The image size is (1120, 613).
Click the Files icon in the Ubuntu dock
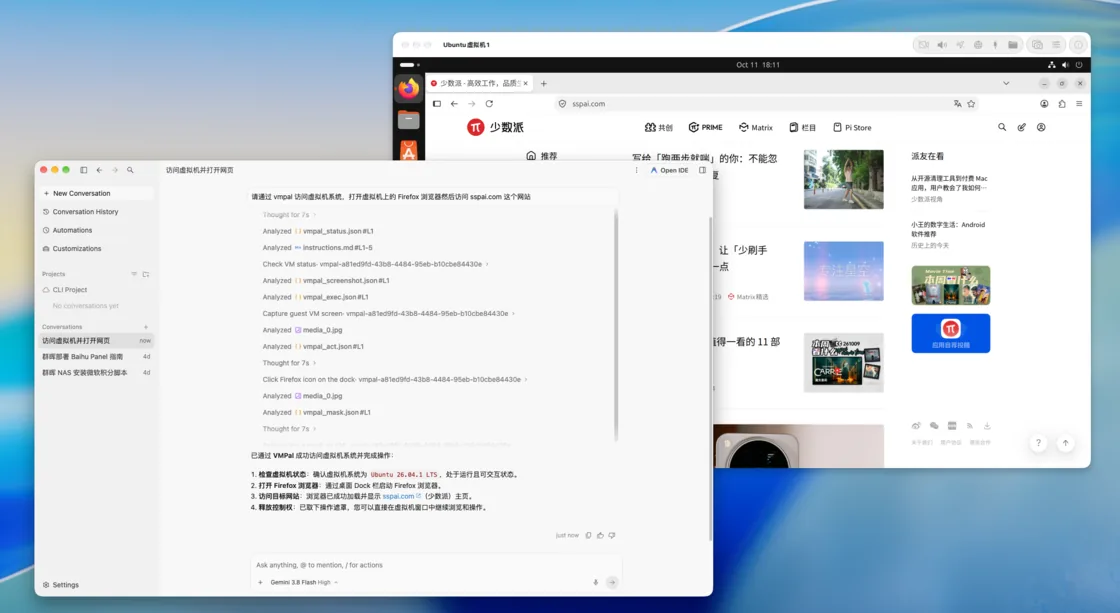[409, 120]
